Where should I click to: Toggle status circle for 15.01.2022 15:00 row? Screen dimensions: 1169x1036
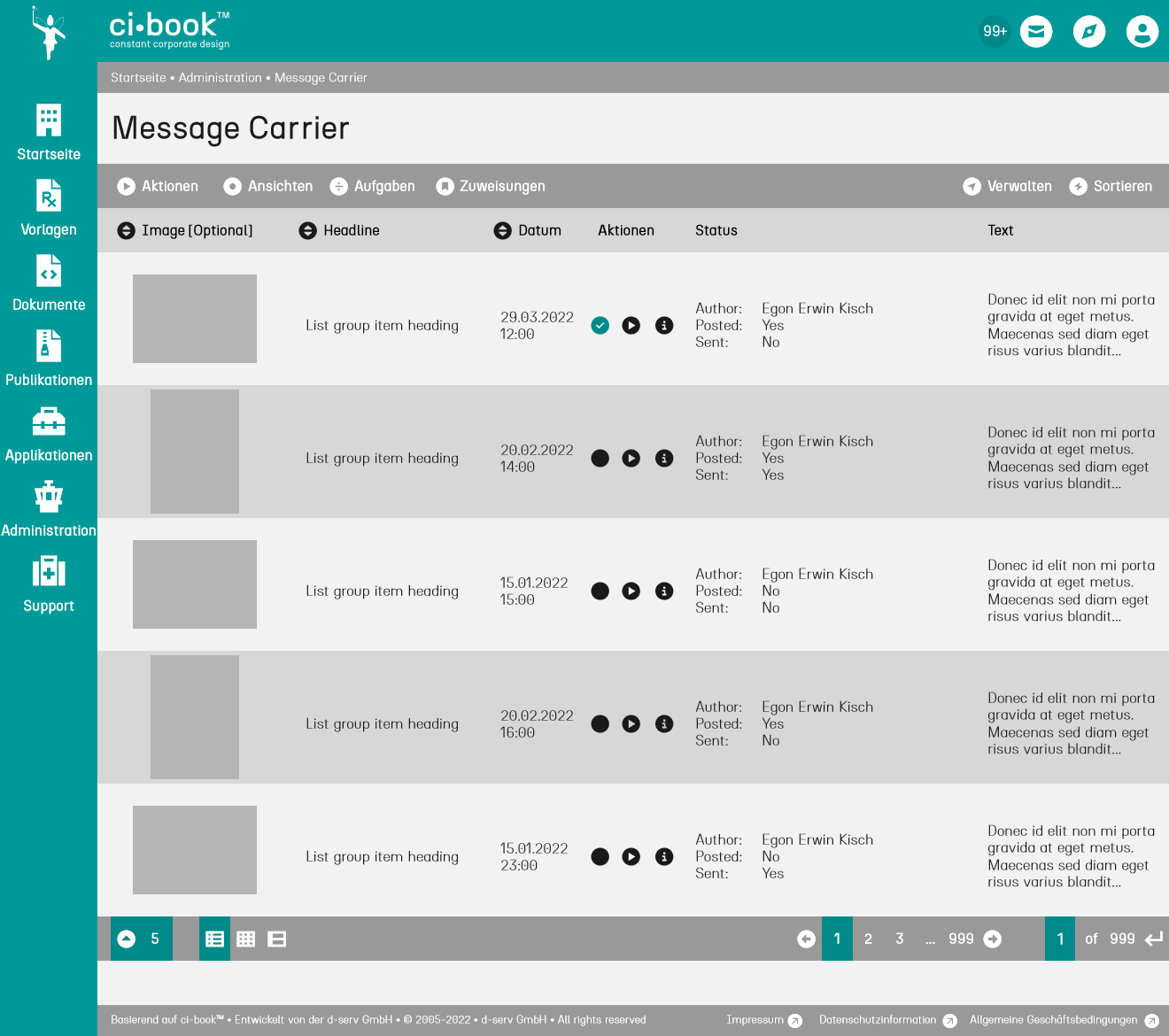pyautogui.click(x=600, y=591)
